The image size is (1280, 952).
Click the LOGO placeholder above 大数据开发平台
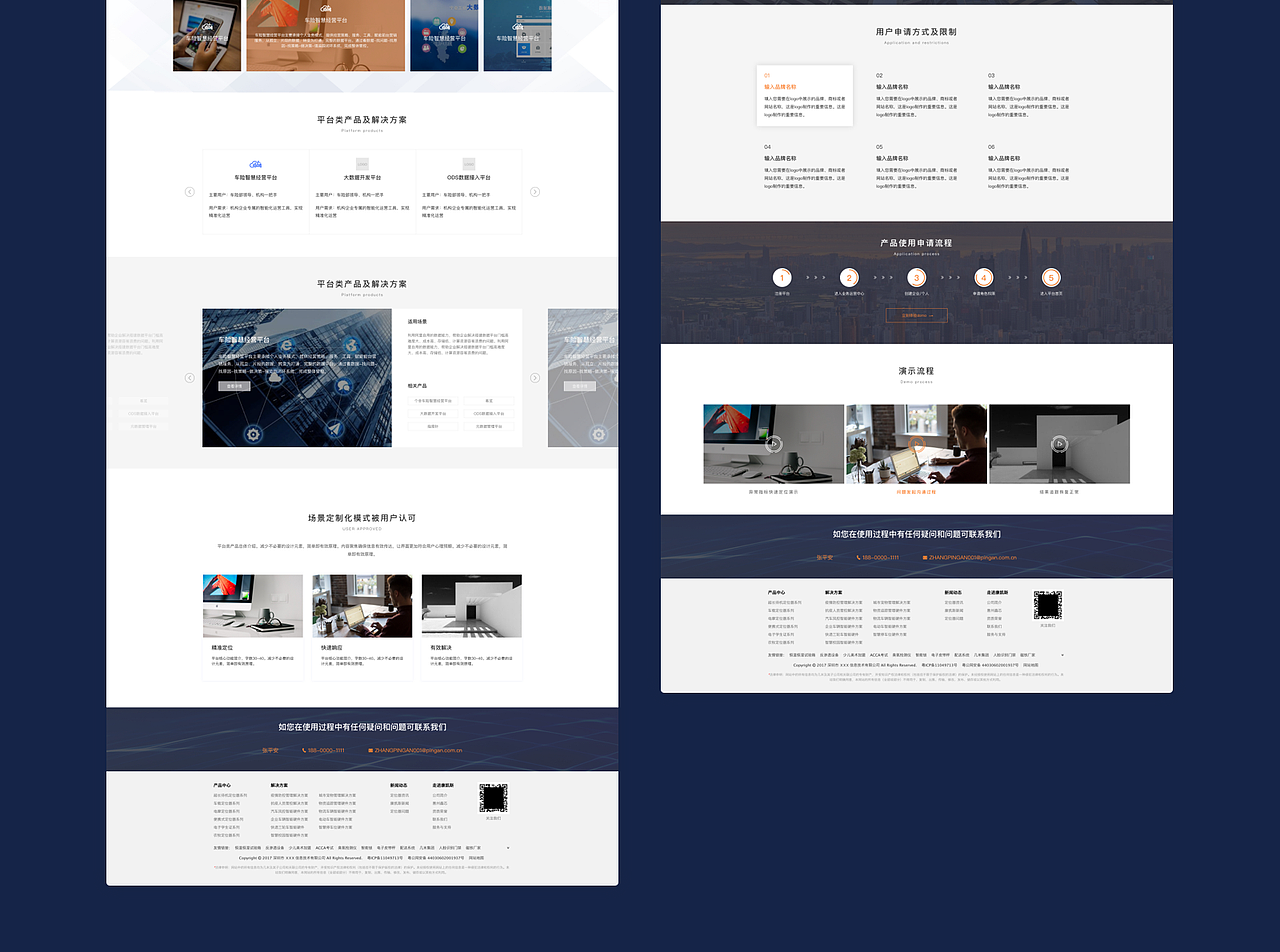(x=362, y=164)
